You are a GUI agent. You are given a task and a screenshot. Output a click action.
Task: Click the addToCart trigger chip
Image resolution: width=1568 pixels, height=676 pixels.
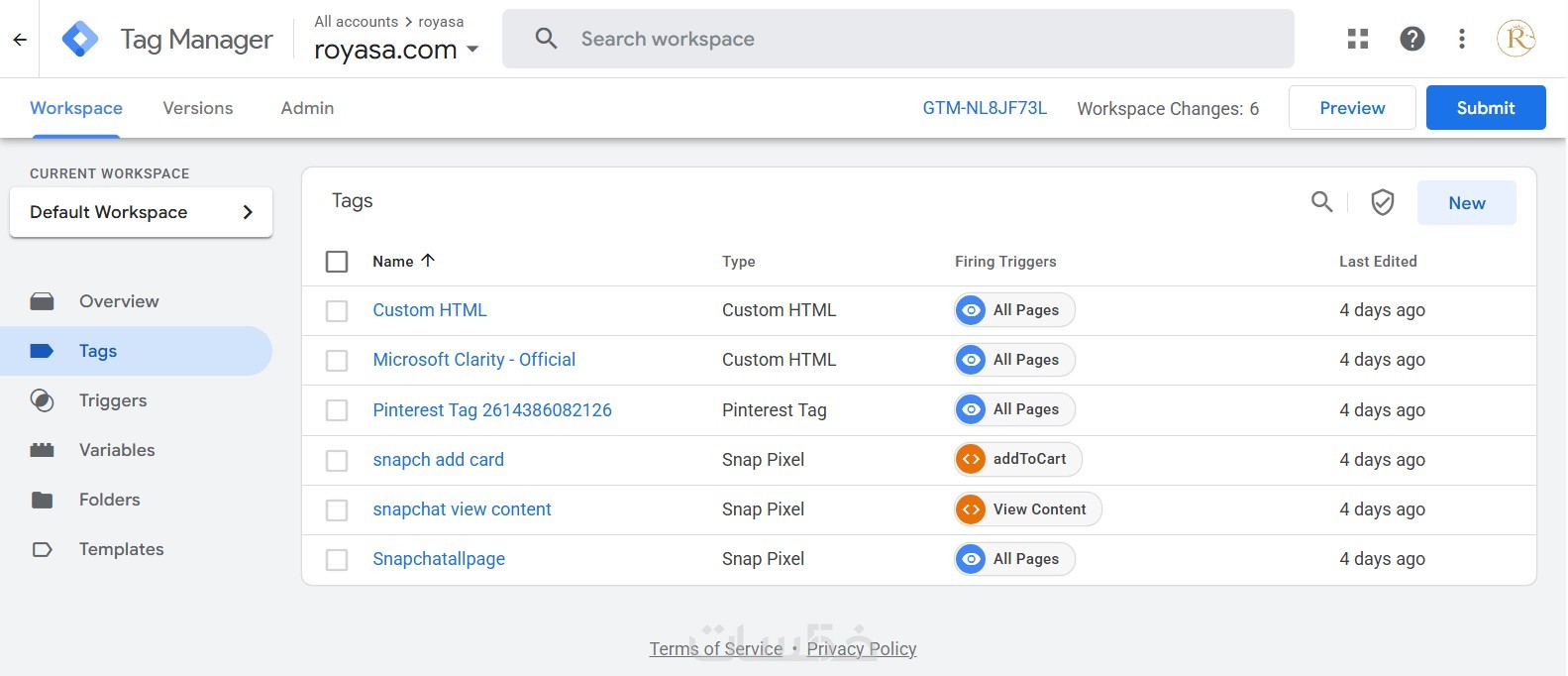(x=1017, y=459)
